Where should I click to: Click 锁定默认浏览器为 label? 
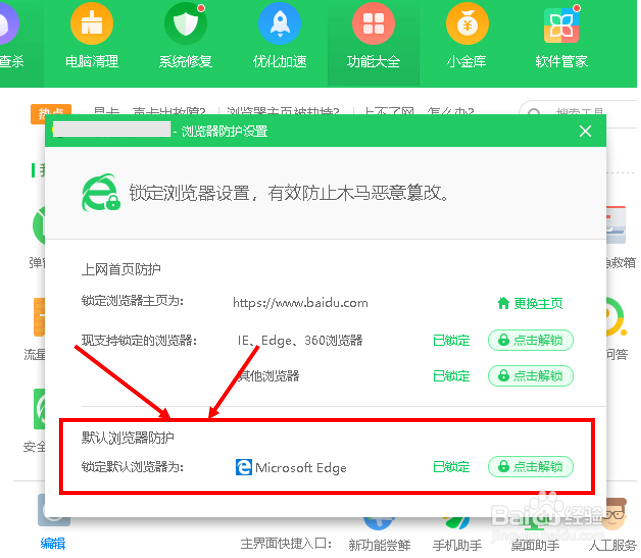132,467
